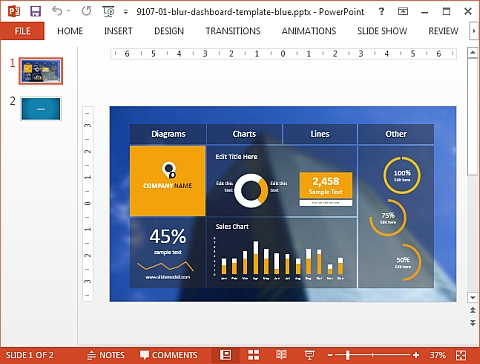Click the vertical scrollbar up arrow
Viewport: 480px width, 364px height.
coord(472,53)
